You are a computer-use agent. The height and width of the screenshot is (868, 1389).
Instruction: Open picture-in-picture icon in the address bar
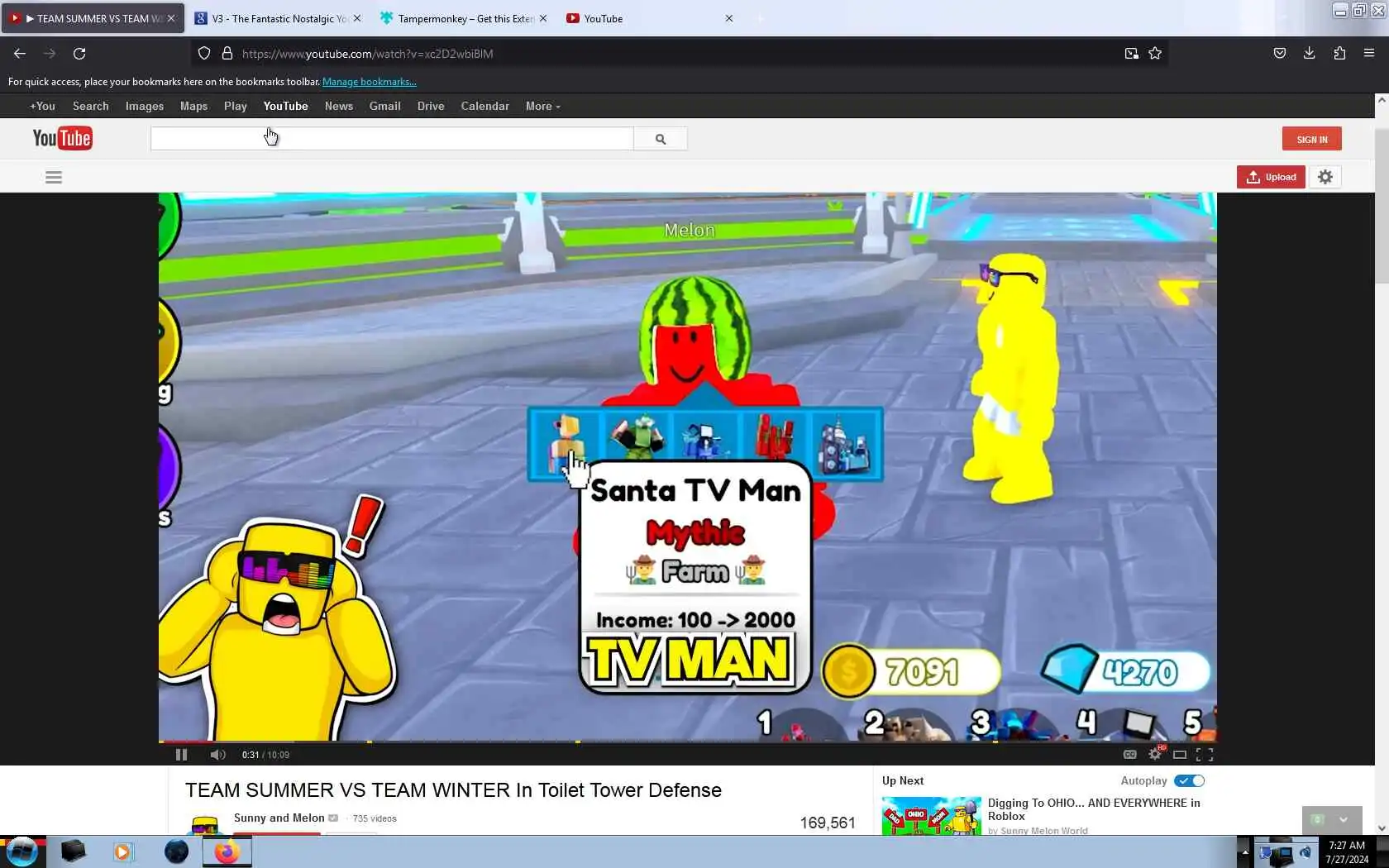(1131, 54)
